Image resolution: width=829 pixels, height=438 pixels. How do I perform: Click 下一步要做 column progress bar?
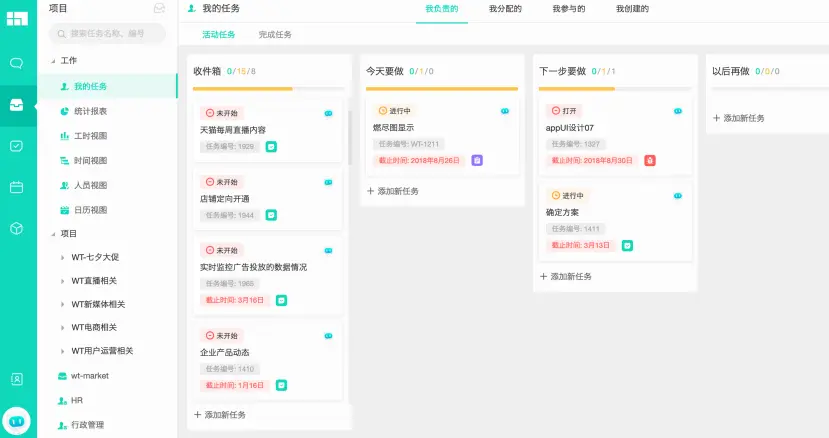click(614, 89)
